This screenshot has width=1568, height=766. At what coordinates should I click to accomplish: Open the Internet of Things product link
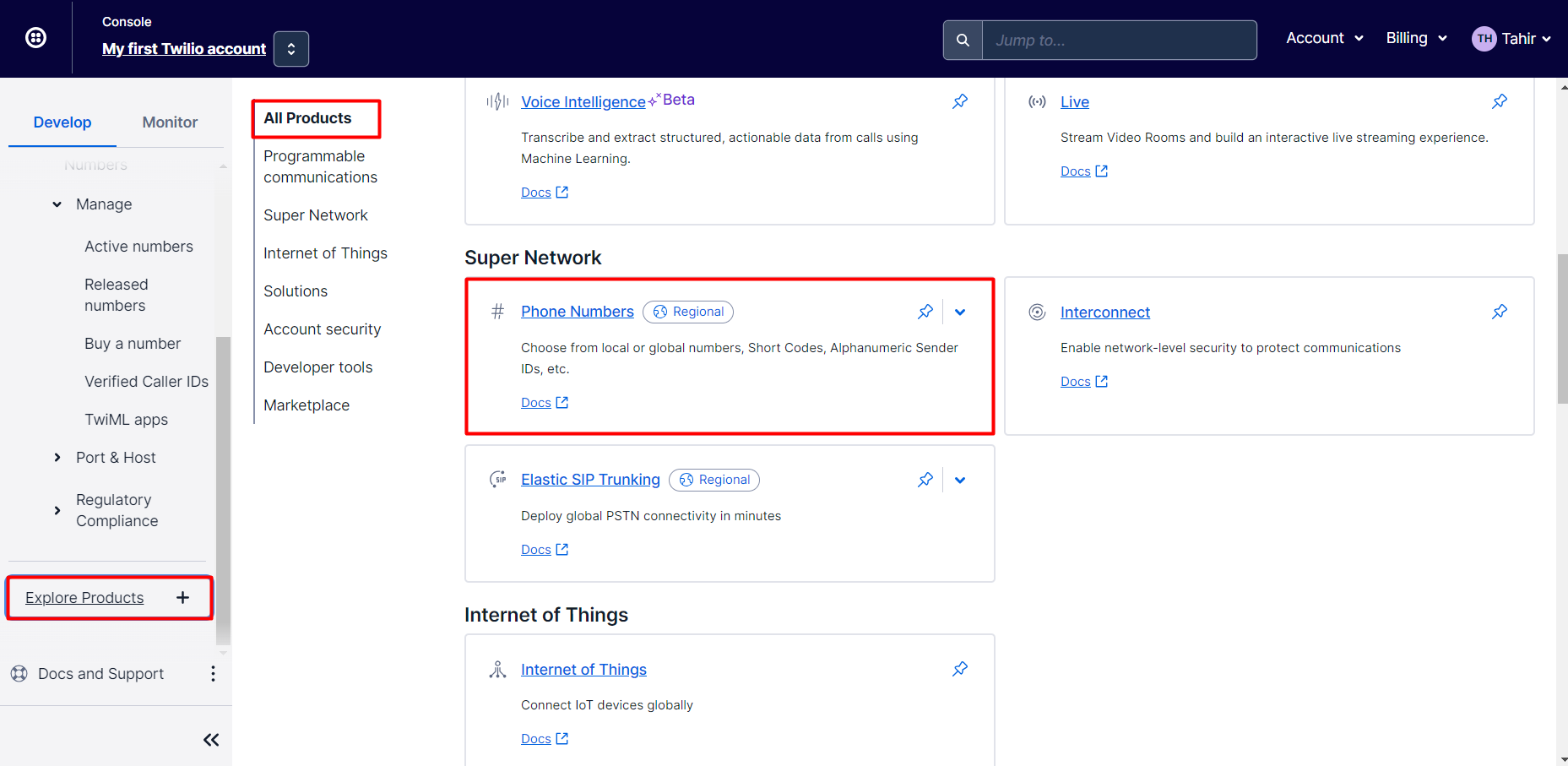pyautogui.click(x=583, y=670)
